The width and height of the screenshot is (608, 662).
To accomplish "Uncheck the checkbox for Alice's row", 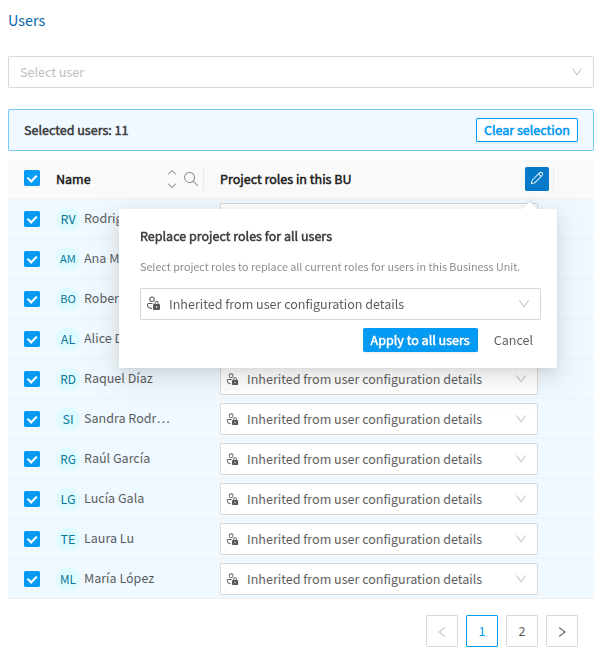I will [x=32, y=339].
